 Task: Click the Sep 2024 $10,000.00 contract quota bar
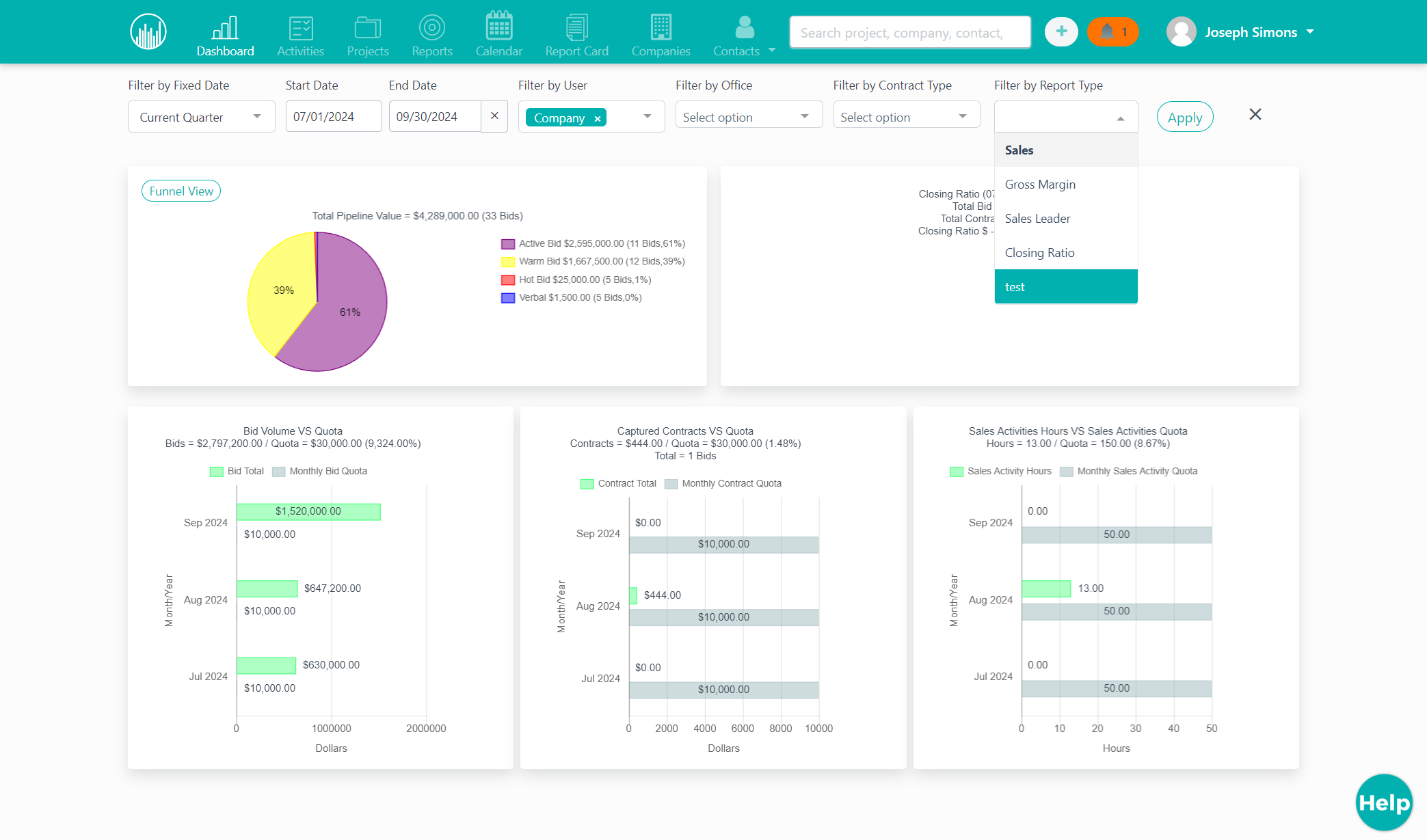[723, 544]
